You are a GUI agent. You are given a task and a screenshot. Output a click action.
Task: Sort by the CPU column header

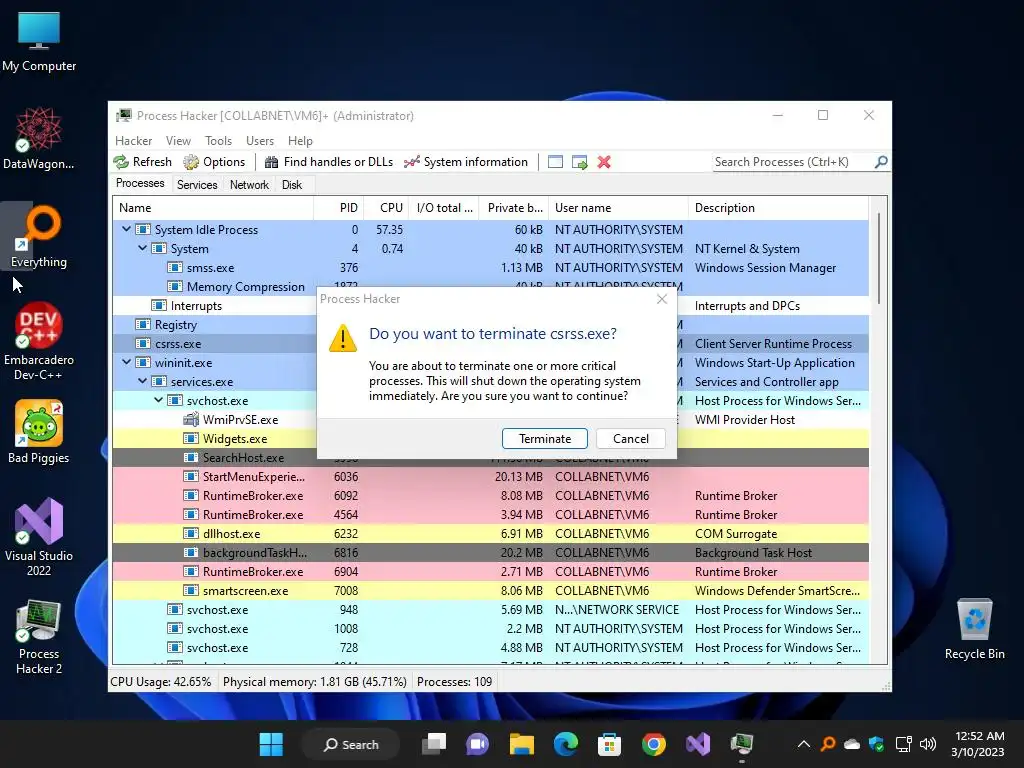point(386,208)
